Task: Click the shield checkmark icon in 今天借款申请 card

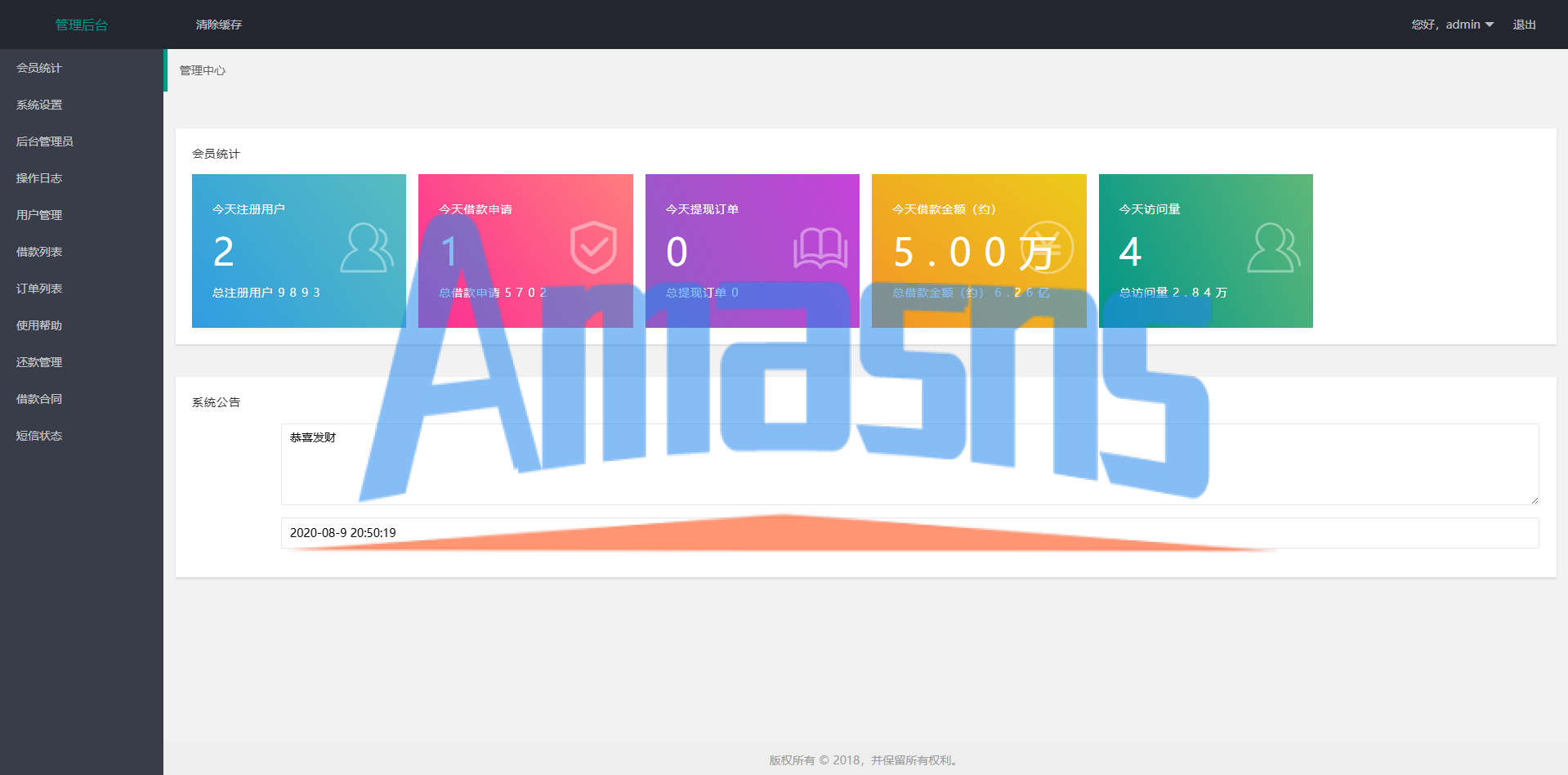Action: click(593, 248)
